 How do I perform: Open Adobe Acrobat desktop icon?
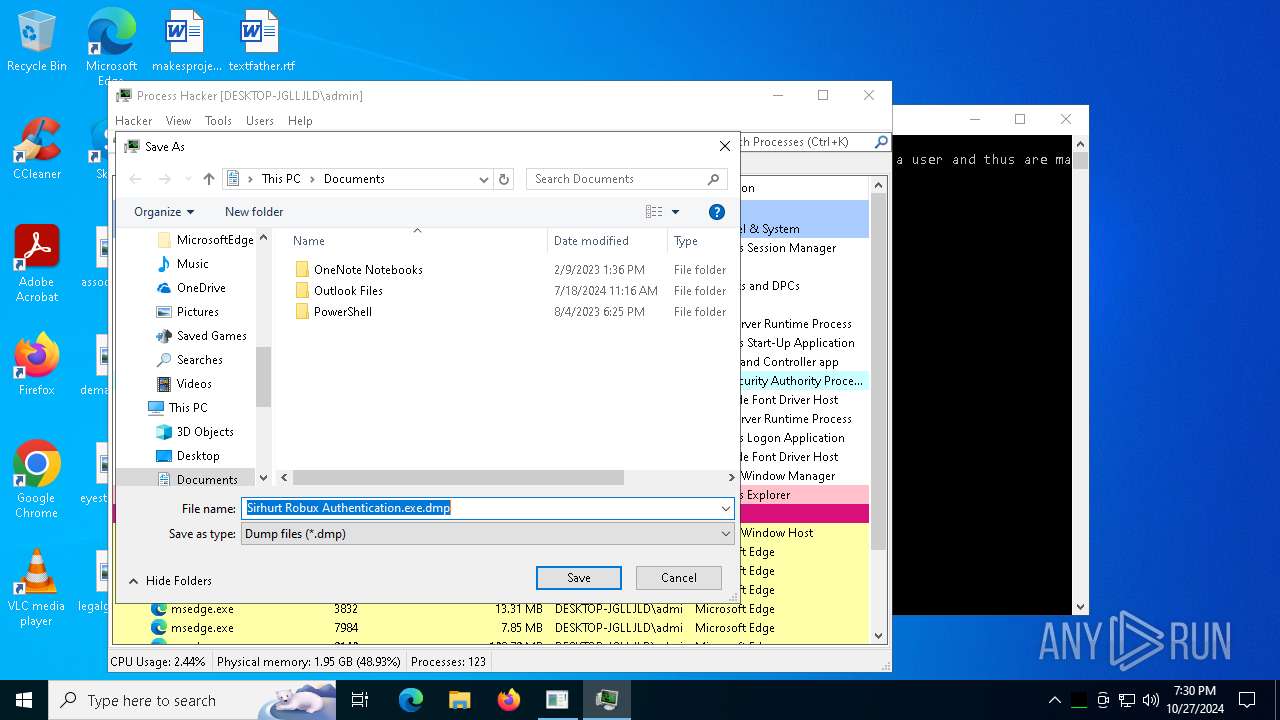pos(37,263)
